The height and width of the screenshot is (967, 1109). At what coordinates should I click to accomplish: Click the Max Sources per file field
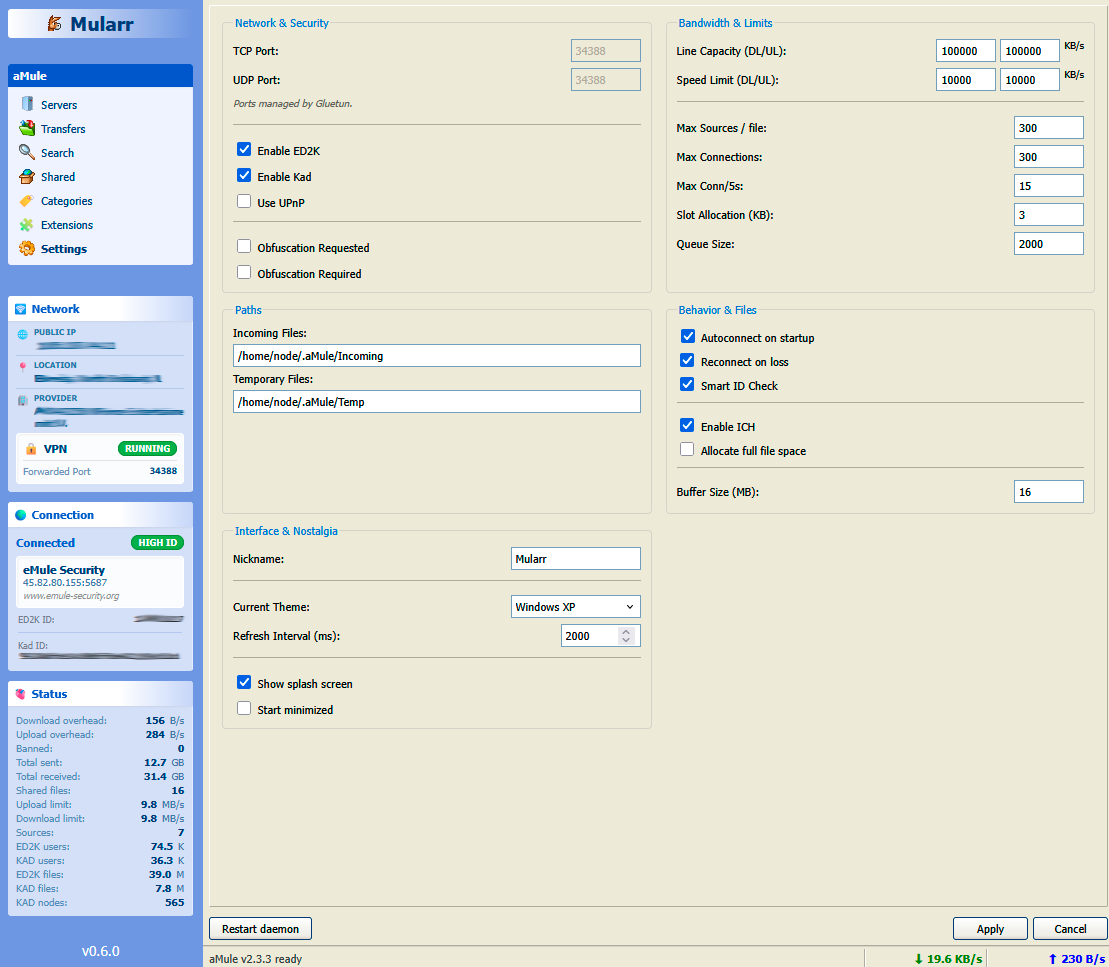1048,128
